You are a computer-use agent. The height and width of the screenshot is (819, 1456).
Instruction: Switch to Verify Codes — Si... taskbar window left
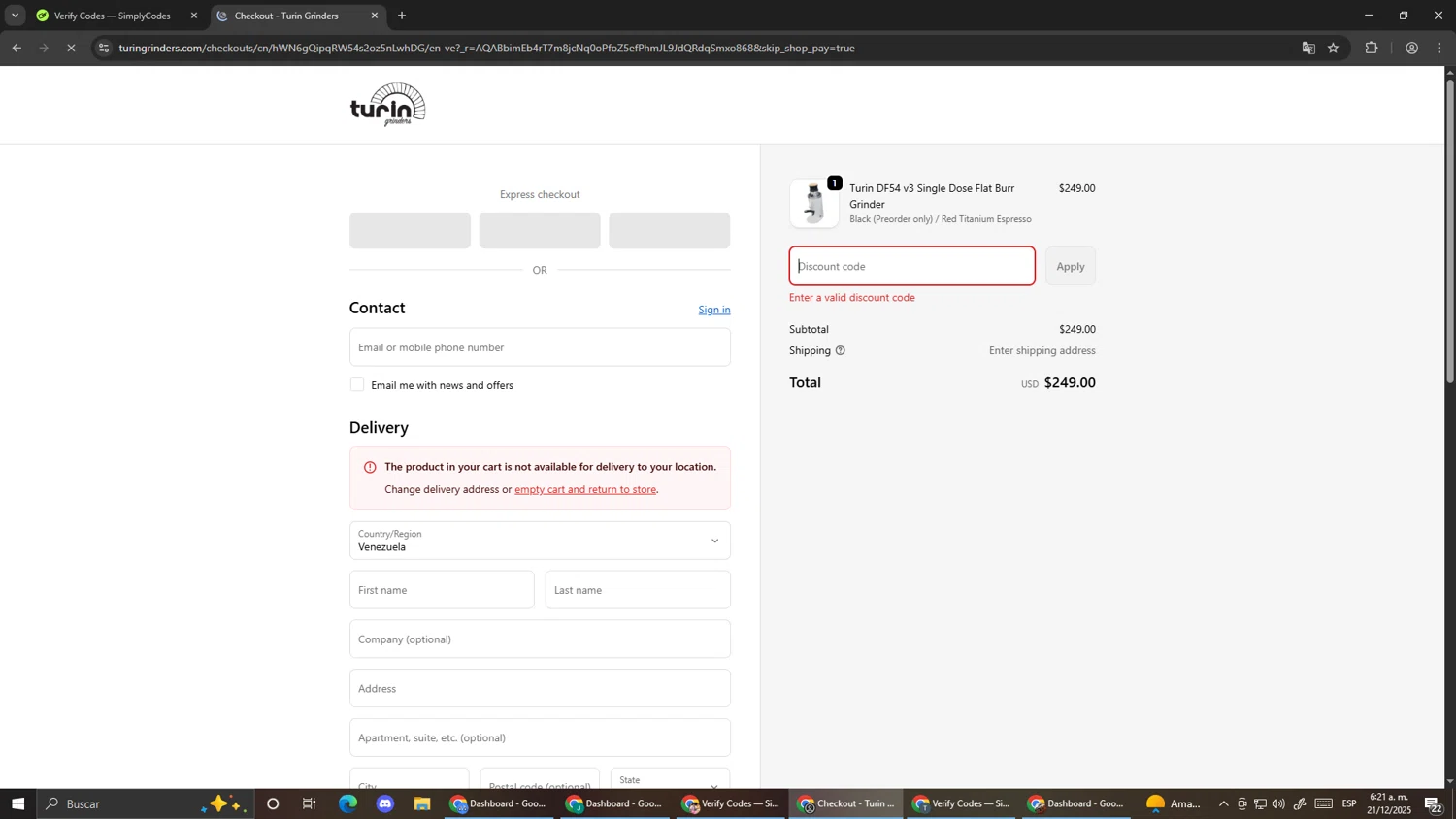(730, 804)
